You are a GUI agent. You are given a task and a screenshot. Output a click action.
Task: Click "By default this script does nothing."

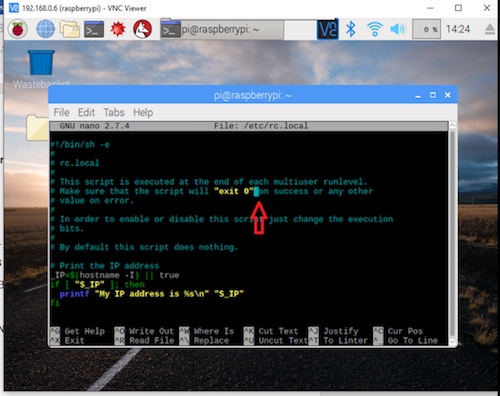(149, 247)
